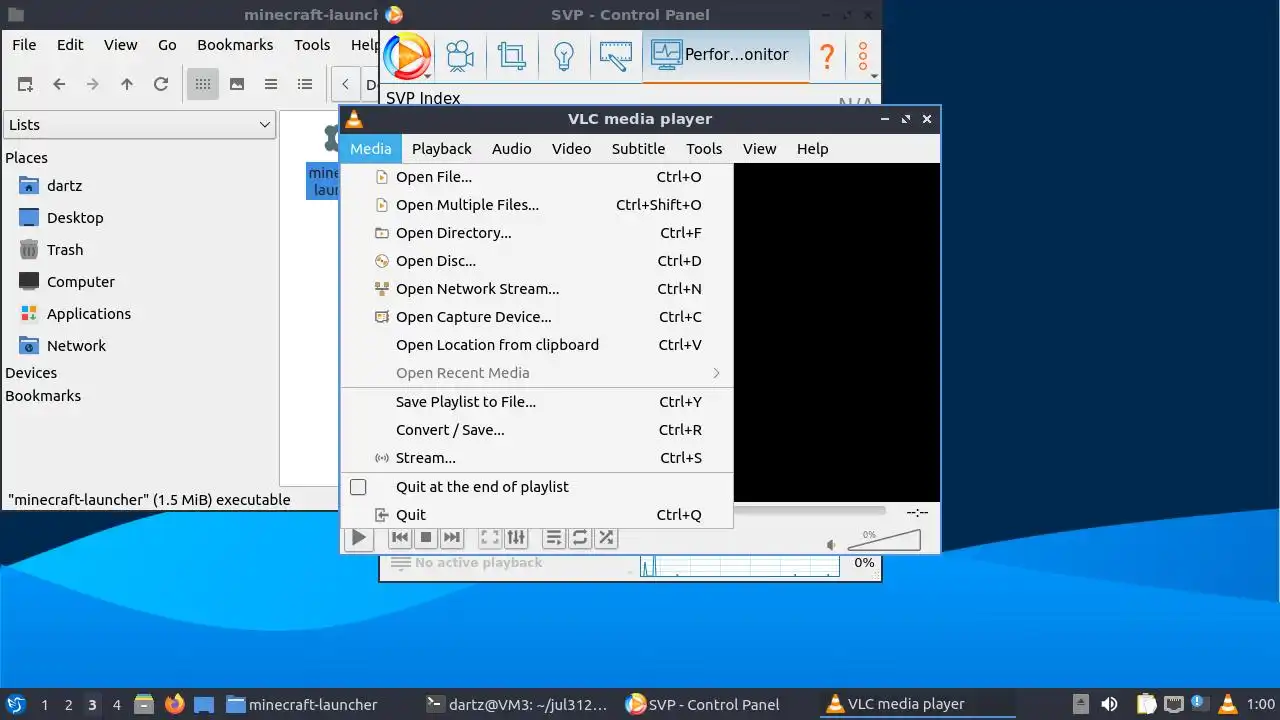The width and height of the screenshot is (1280, 720).
Task: Select Quit in the Media menu
Action: coord(537,515)
